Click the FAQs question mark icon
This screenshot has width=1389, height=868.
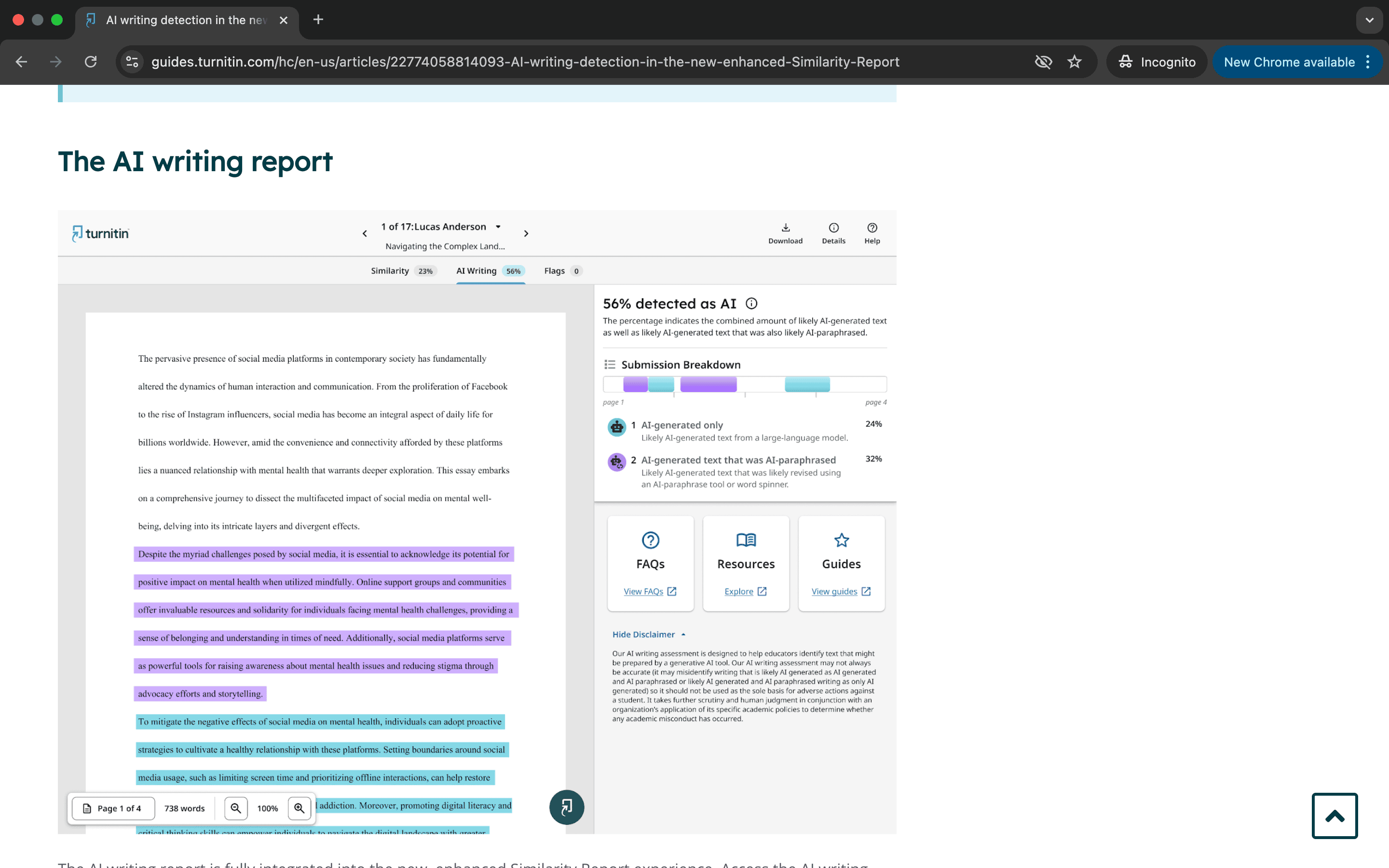pyautogui.click(x=650, y=540)
